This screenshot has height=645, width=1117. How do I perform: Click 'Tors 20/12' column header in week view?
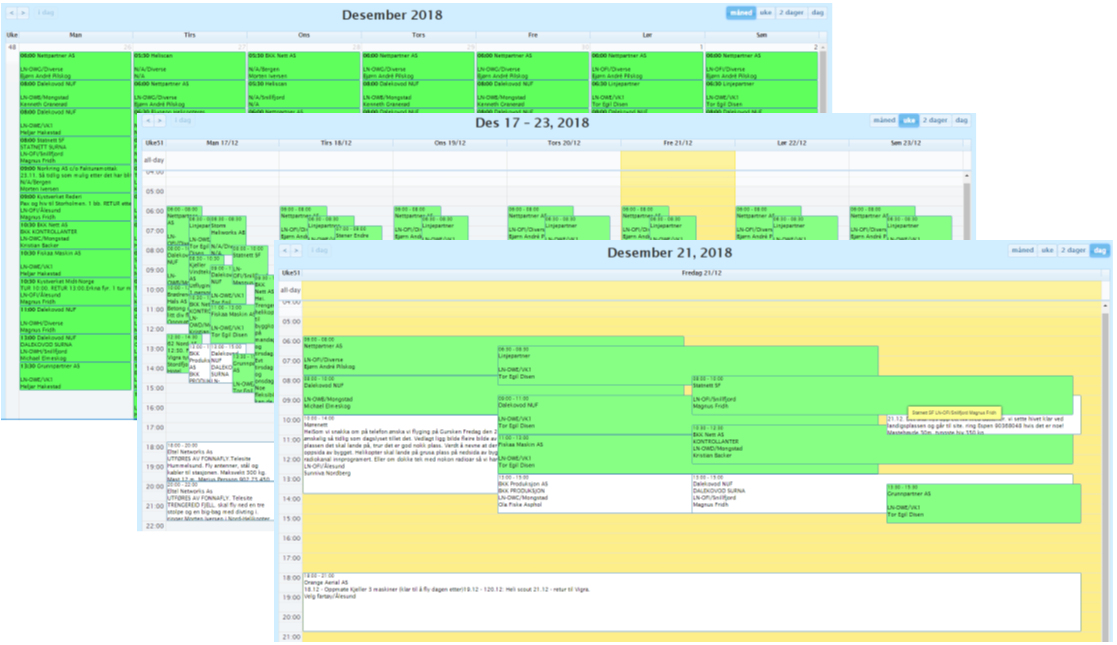(x=563, y=143)
